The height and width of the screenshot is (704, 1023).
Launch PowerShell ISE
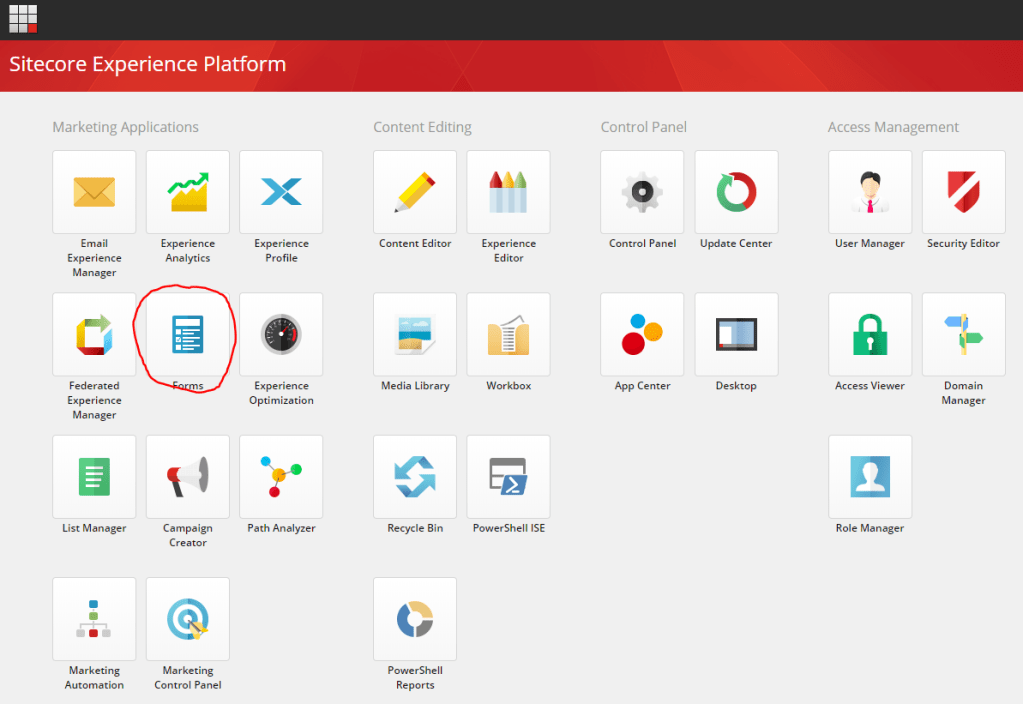508,477
